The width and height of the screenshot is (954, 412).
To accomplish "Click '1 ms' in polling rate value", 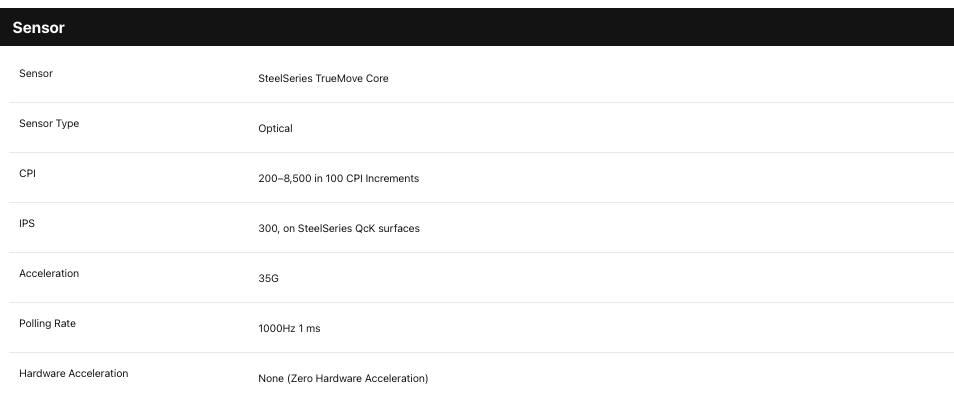I will tap(309, 328).
